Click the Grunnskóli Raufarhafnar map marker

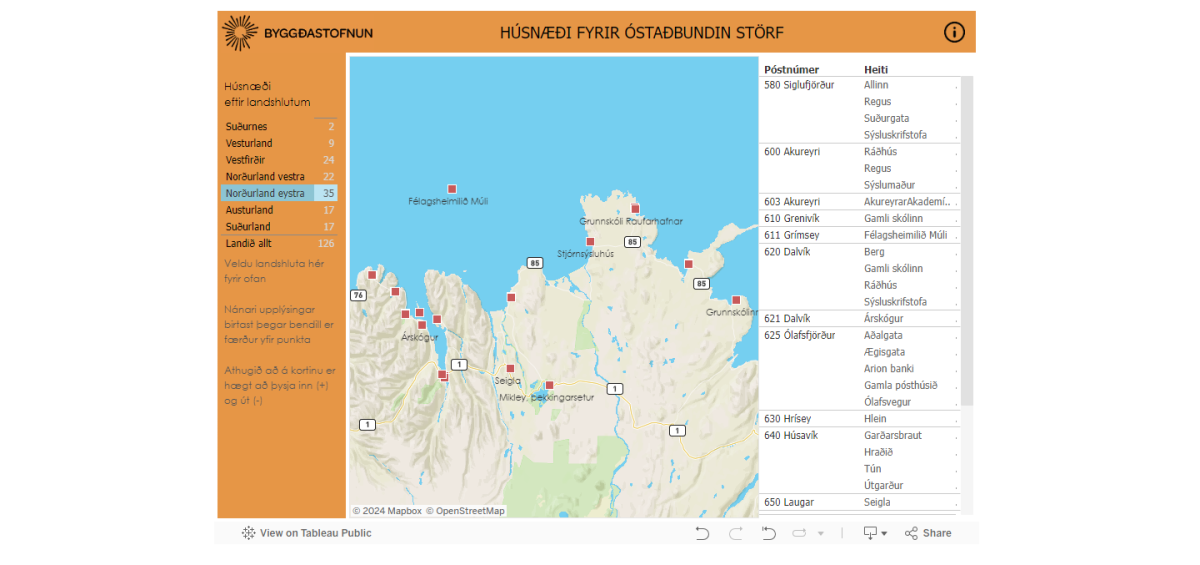click(x=635, y=209)
